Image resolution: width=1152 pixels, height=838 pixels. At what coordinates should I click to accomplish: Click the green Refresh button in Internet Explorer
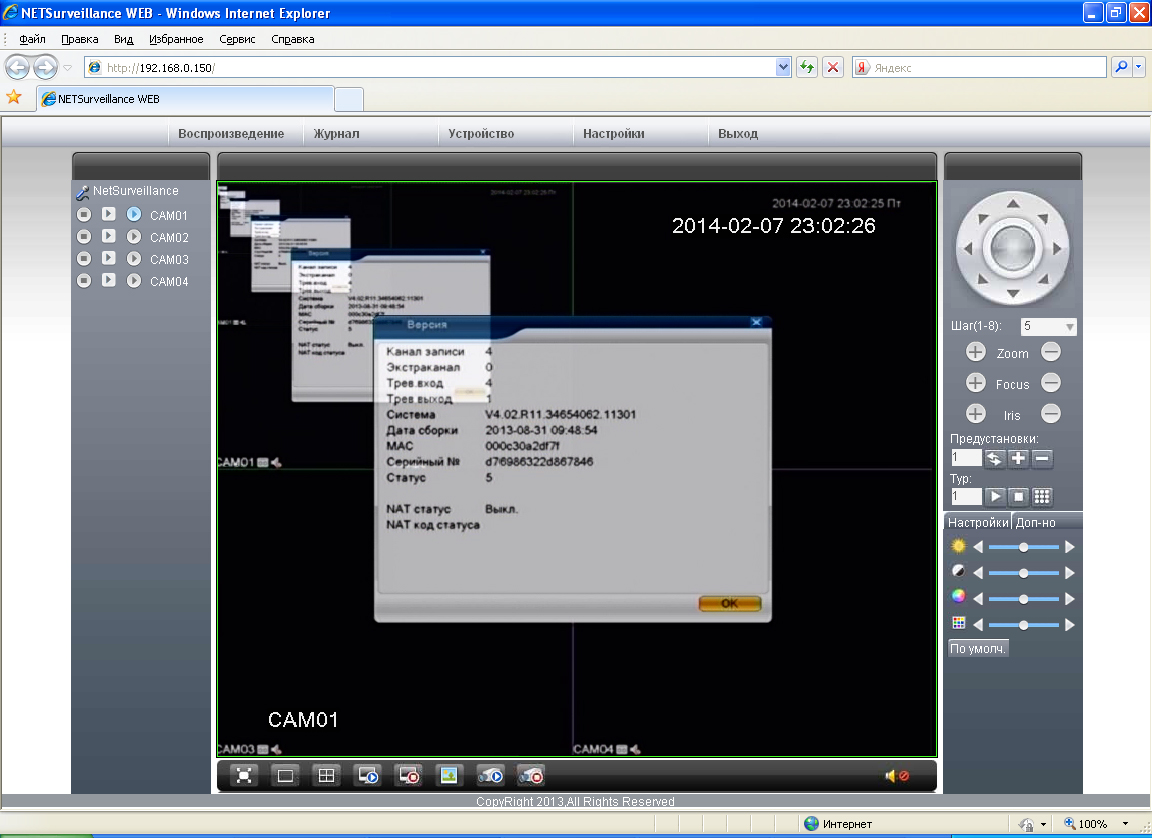click(x=807, y=68)
